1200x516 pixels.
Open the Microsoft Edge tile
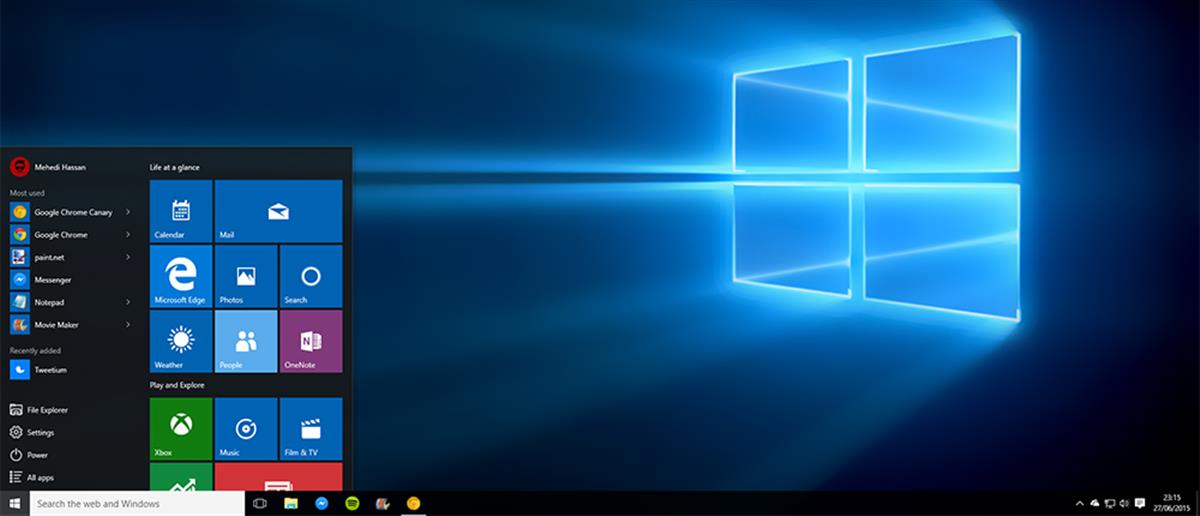180,276
